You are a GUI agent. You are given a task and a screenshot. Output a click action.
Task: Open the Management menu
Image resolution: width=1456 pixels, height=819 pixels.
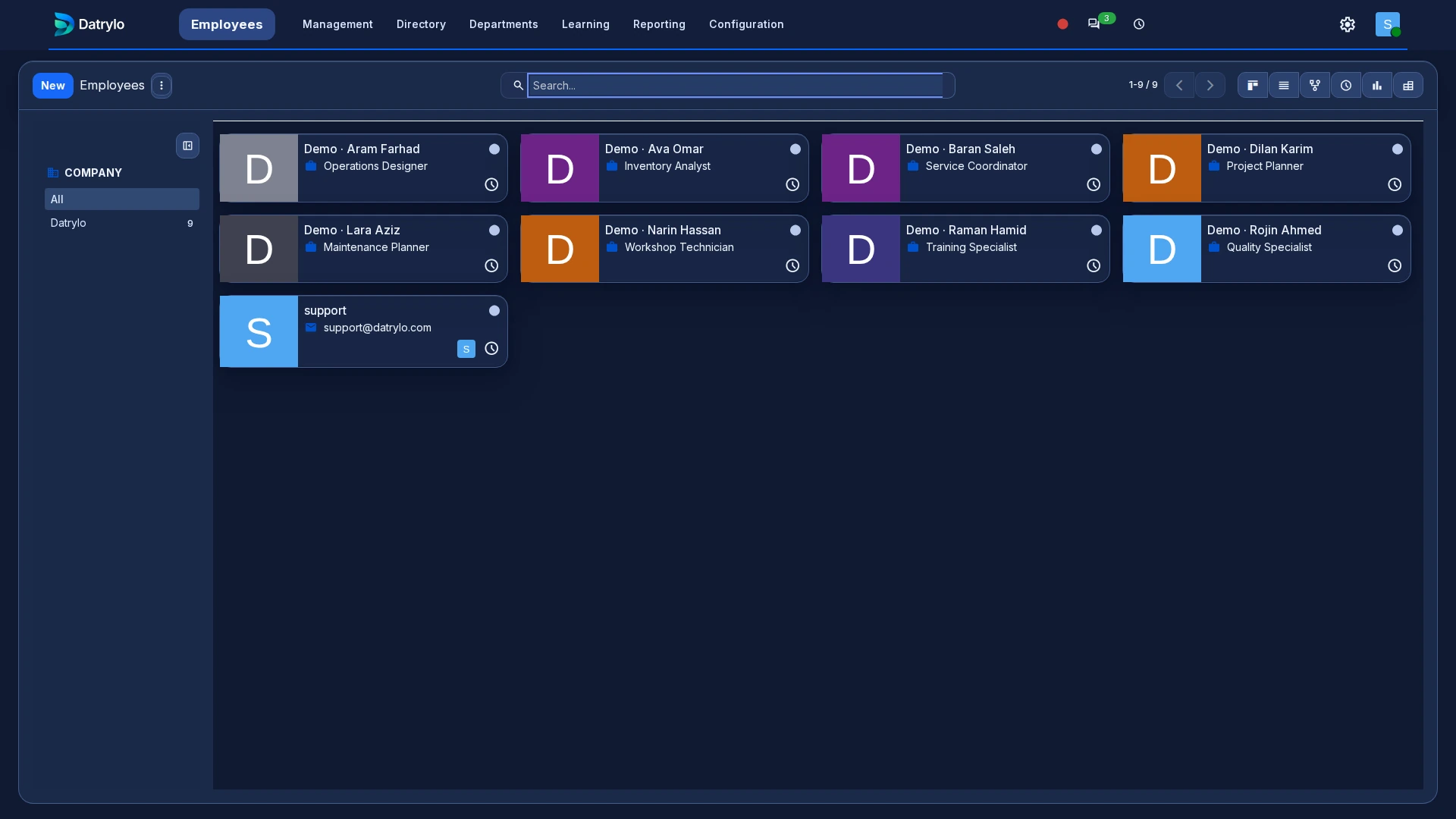tap(337, 24)
